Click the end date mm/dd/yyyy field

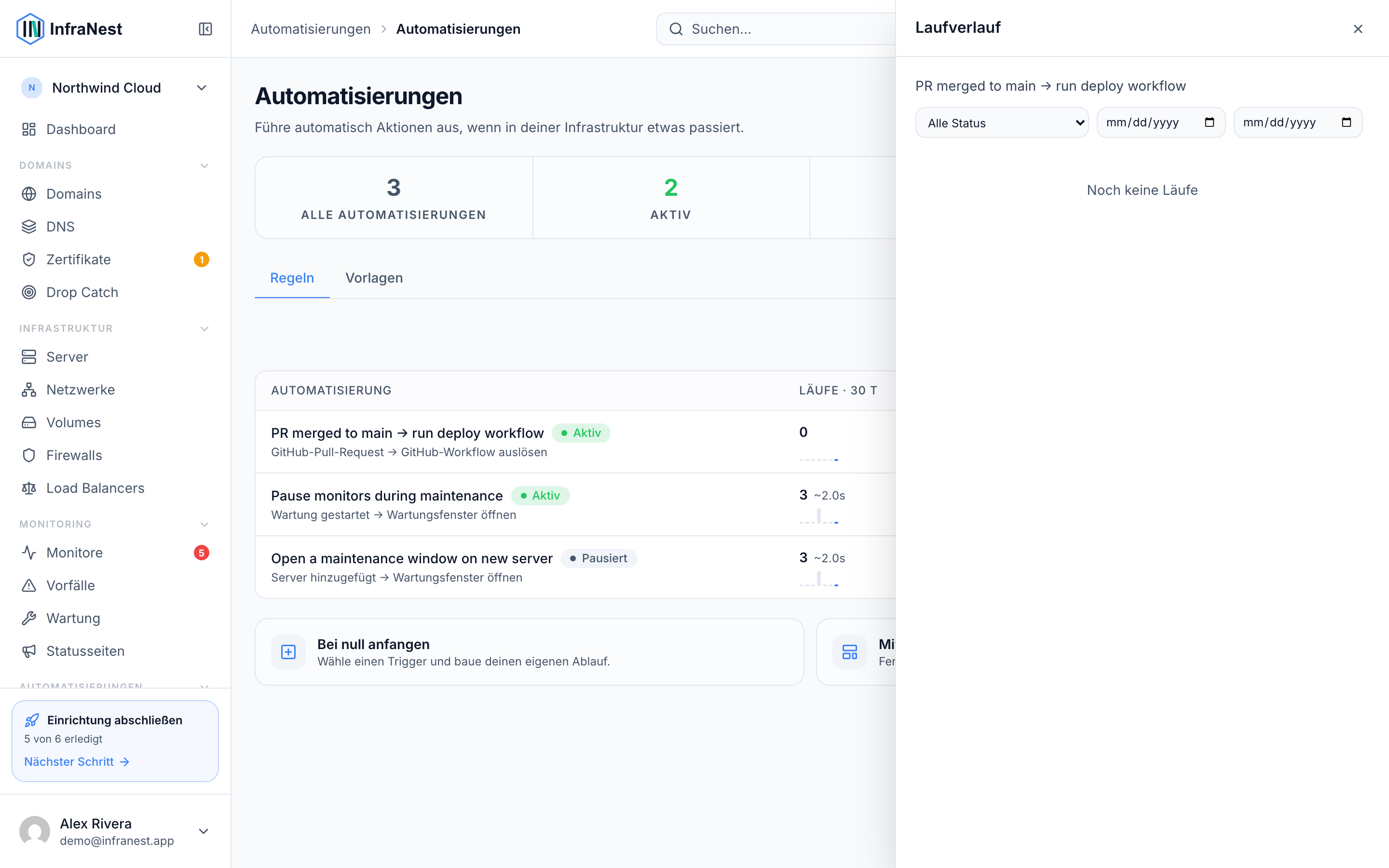coord(1298,122)
